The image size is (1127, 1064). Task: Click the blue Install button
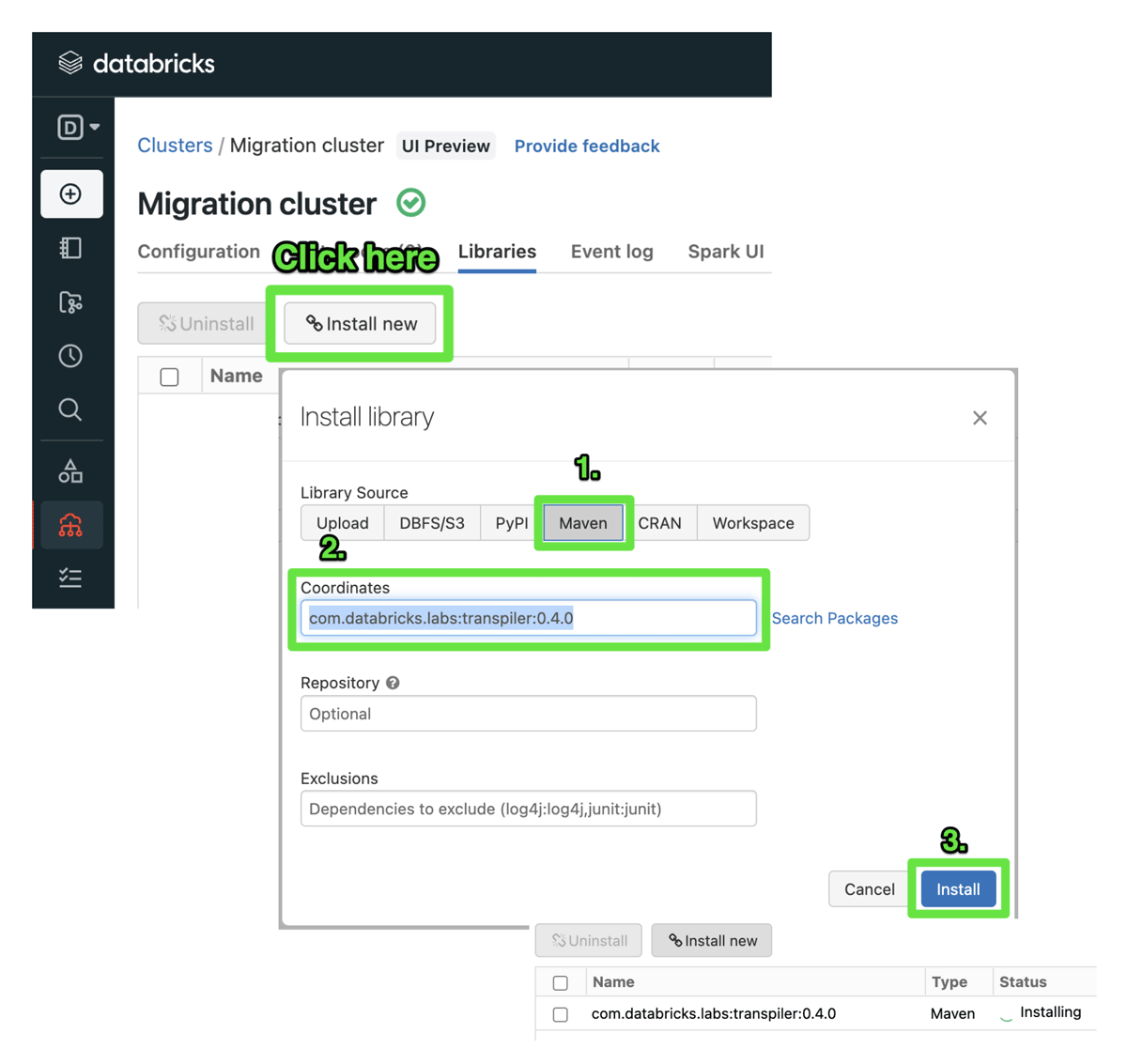(958, 889)
